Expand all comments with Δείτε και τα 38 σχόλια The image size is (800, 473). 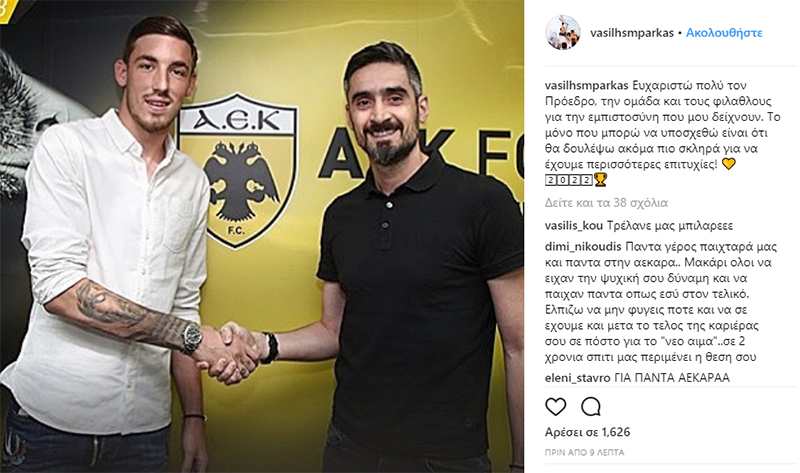[606, 203]
